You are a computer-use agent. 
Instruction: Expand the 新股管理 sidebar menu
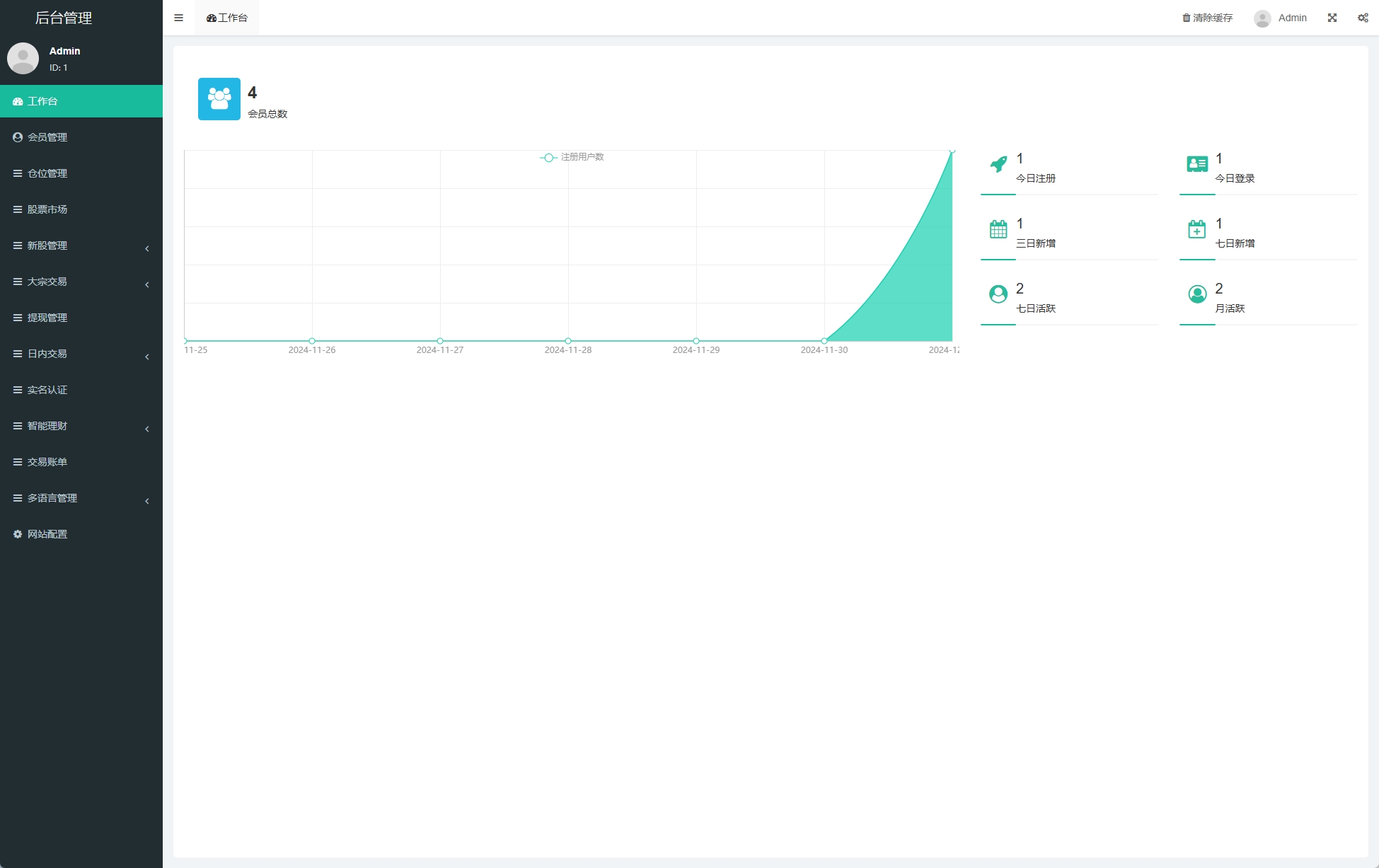[81, 245]
